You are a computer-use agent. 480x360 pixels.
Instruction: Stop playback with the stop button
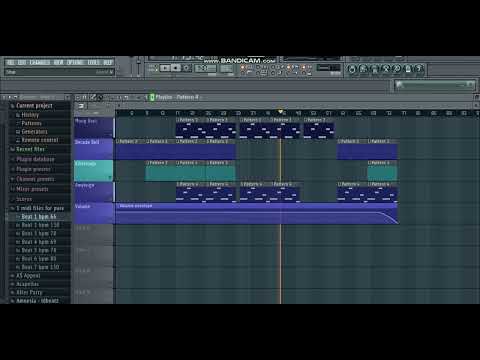[176, 68]
